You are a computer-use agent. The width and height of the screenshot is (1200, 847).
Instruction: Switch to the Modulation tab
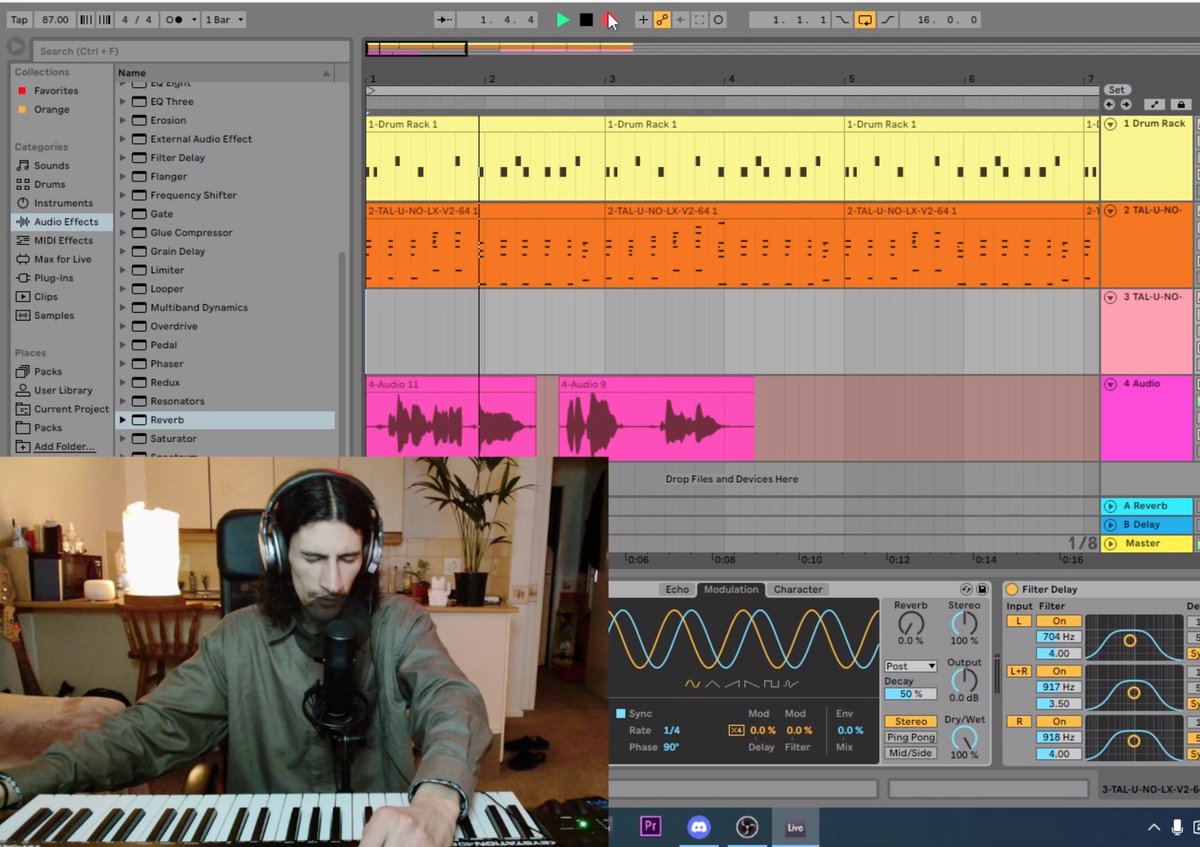tap(731, 589)
